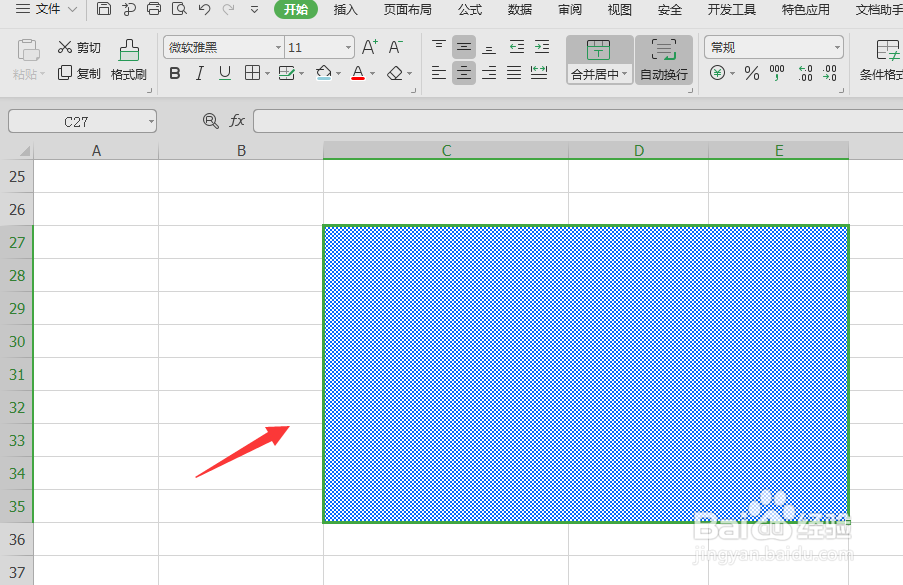Click Merge and Center (合并居中) button
Image resolution: width=903 pixels, height=585 pixels.
pos(600,60)
